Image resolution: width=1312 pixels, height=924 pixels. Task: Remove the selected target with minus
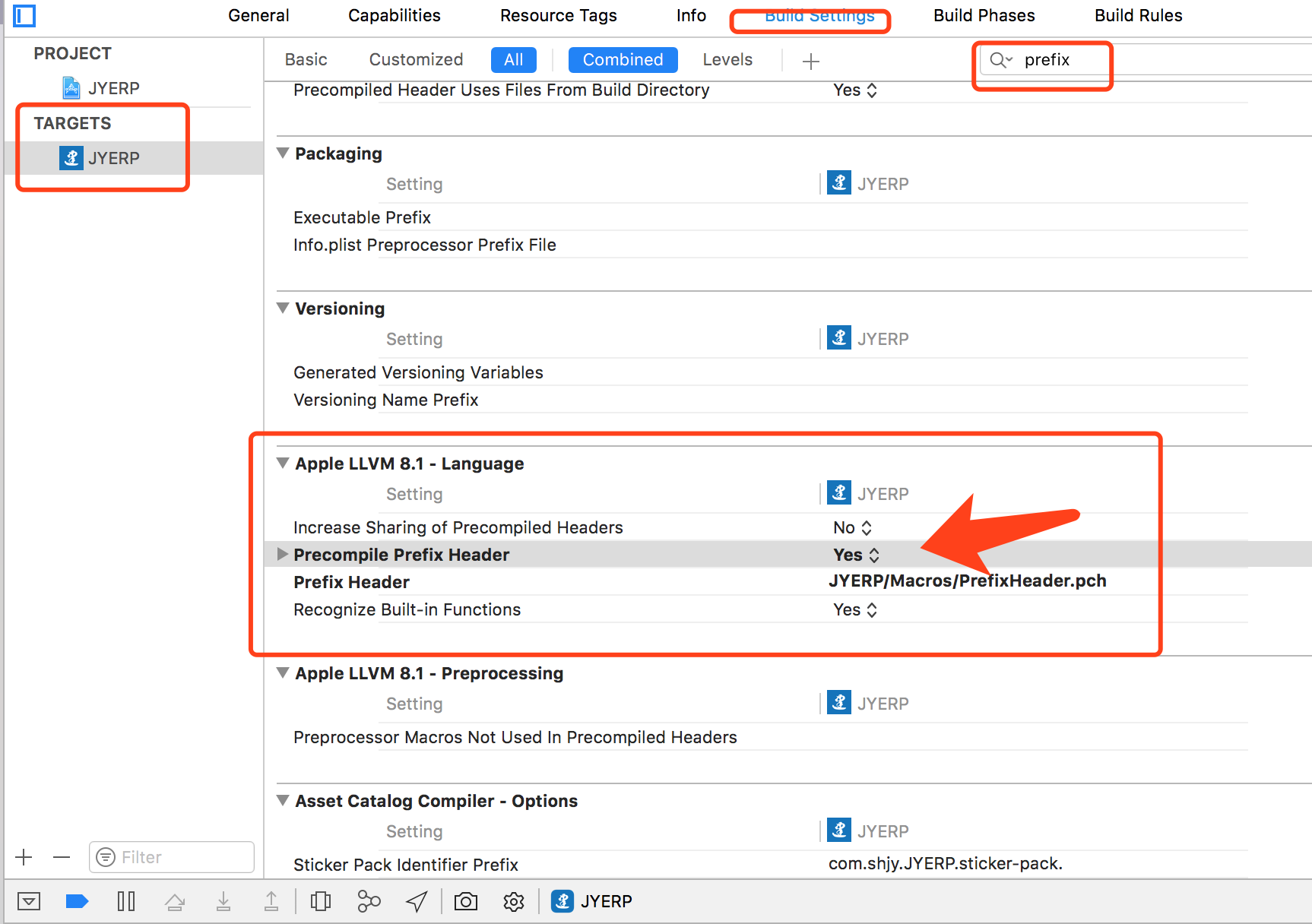point(62,857)
